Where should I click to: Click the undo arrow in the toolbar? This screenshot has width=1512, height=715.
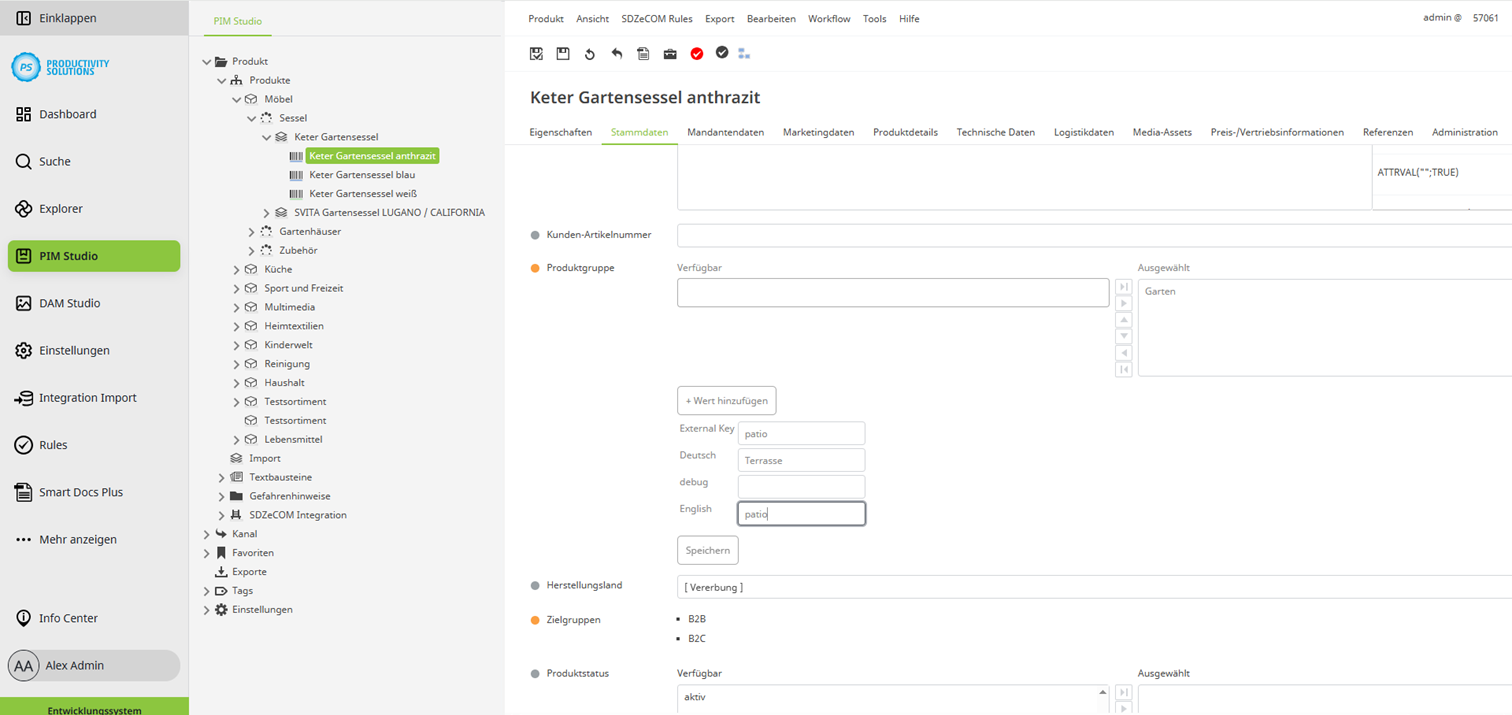click(x=616, y=53)
